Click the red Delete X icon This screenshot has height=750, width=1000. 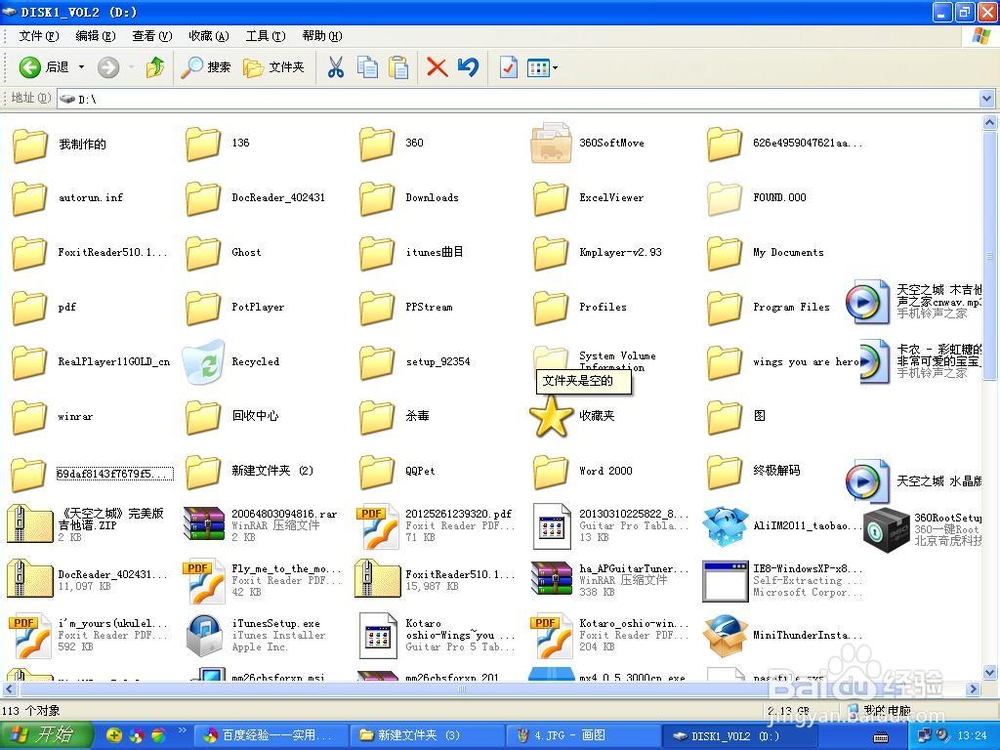pyautogui.click(x=437, y=67)
